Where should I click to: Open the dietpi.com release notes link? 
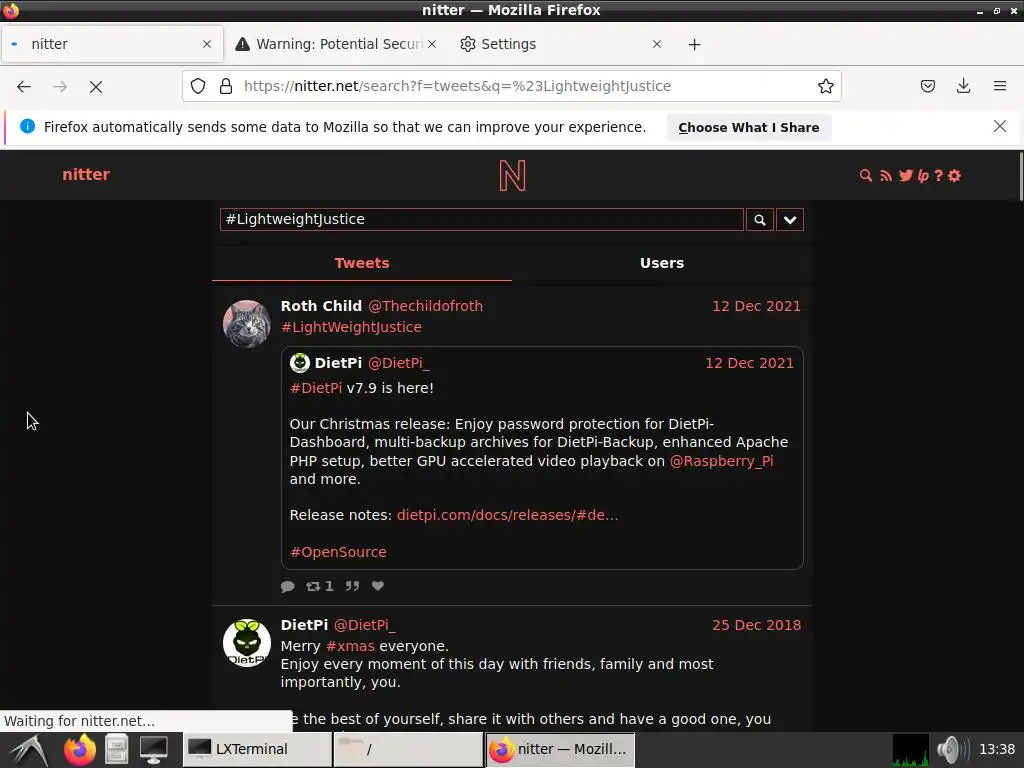507,515
